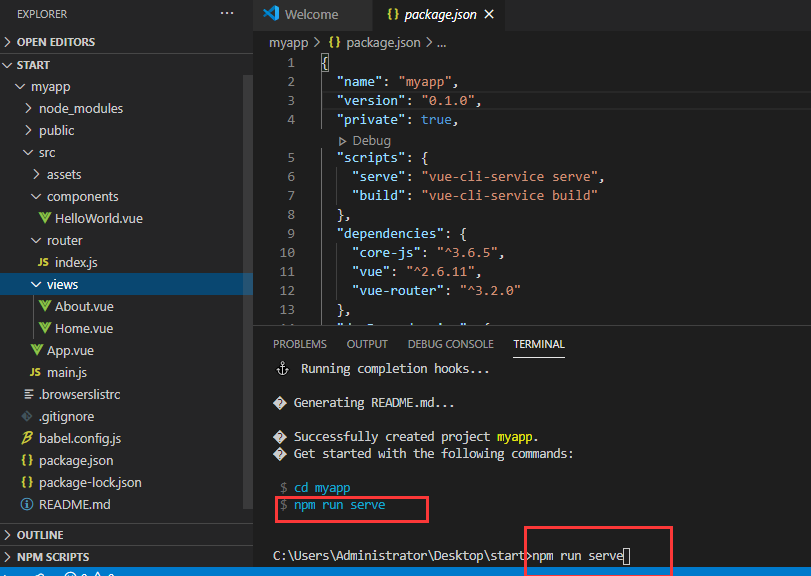The width and height of the screenshot is (811, 576).
Task: Click the VS Code logo on Welcome tab
Action: pyautogui.click(x=272, y=13)
